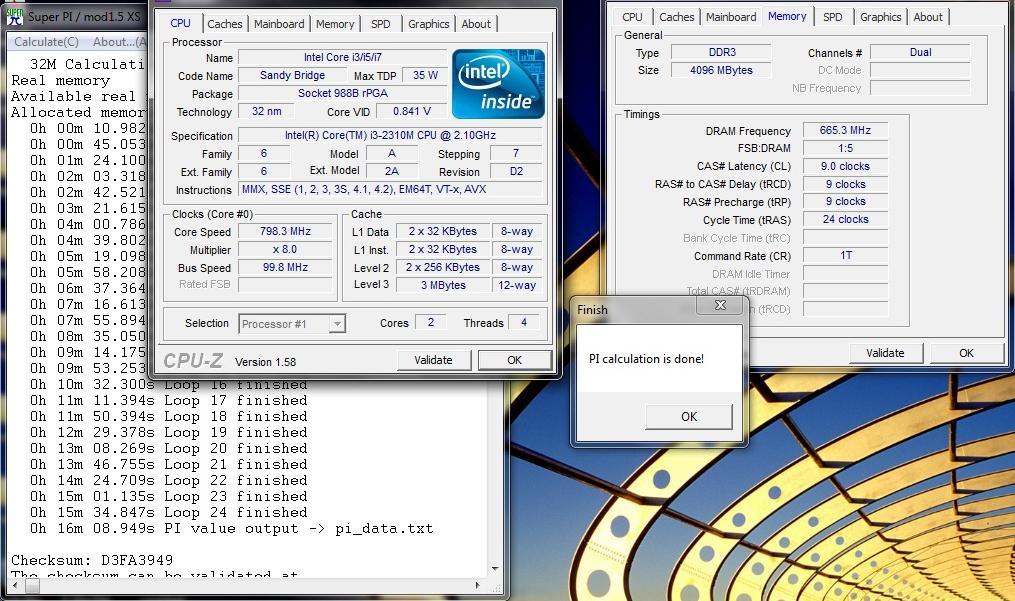This screenshot has width=1015, height=601.
Task: Click the Loop 20 finished line in Super PI
Action: click(168, 448)
